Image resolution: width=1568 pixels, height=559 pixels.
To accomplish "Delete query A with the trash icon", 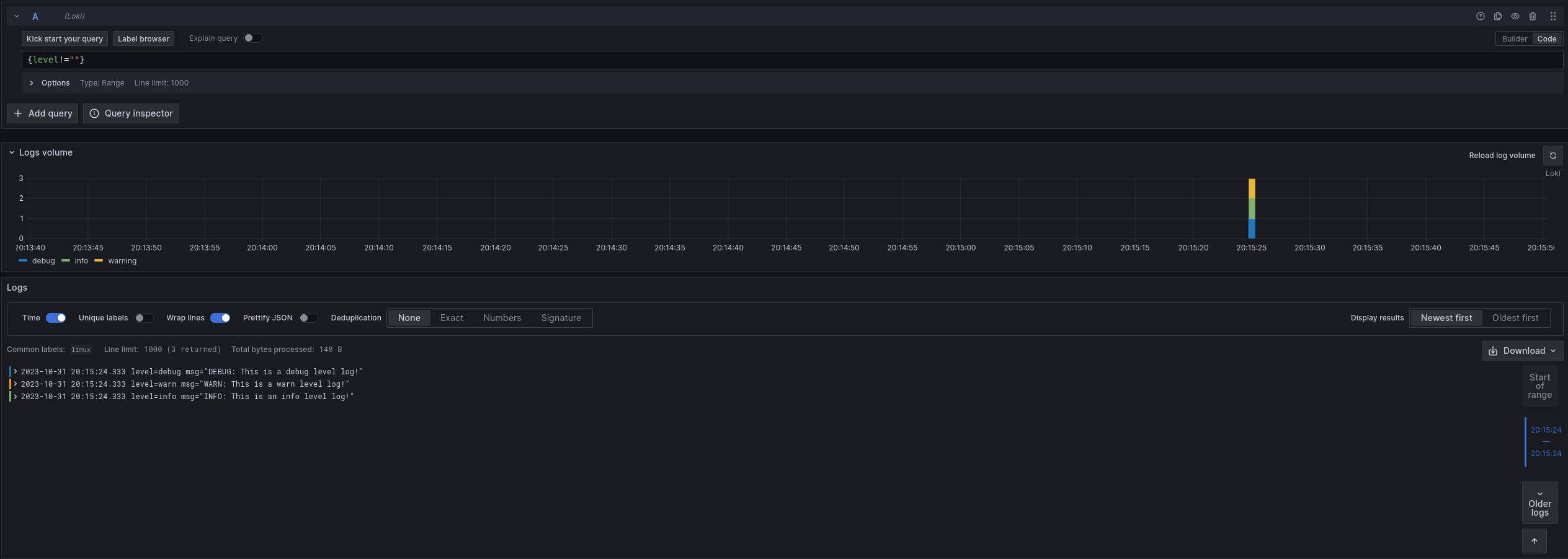I will (1532, 16).
